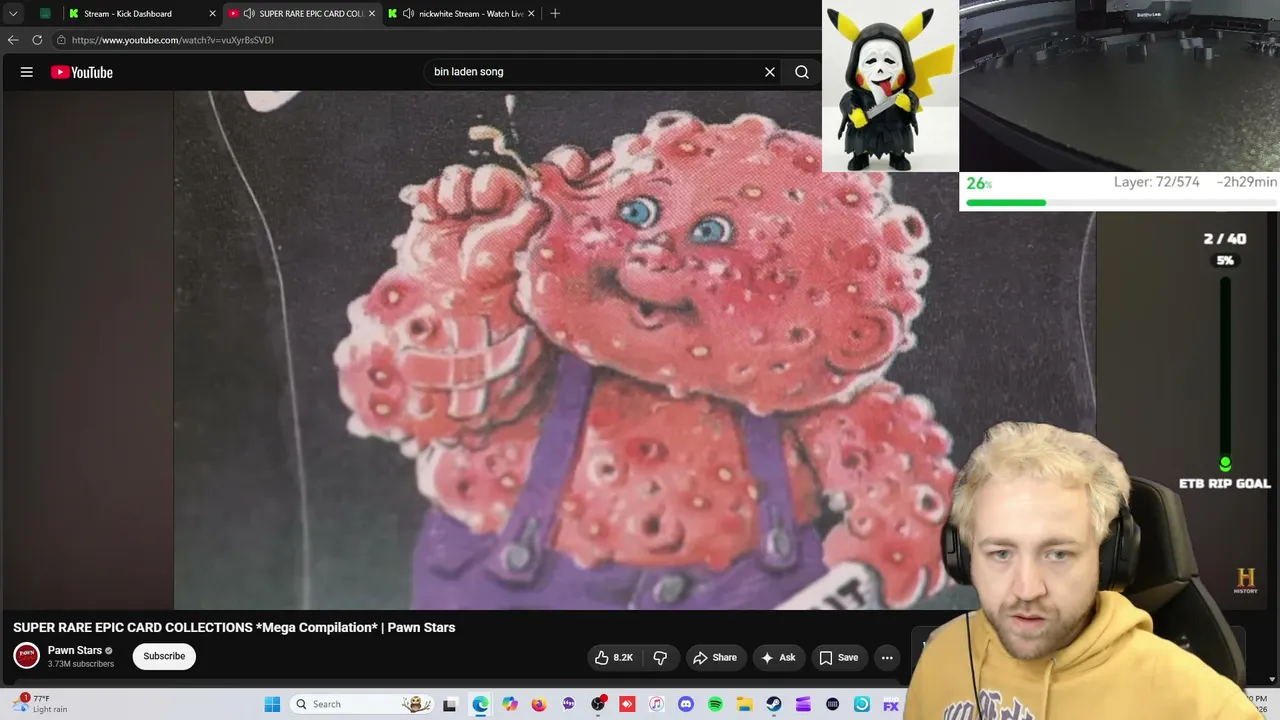The height and width of the screenshot is (720, 1280).
Task: Open a new browser tab
Action: click(x=555, y=13)
